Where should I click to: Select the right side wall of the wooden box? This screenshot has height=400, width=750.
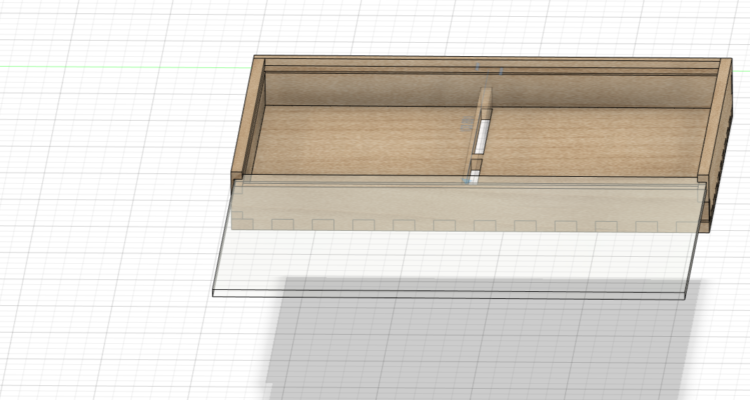pyautogui.click(x=717, y=144)
